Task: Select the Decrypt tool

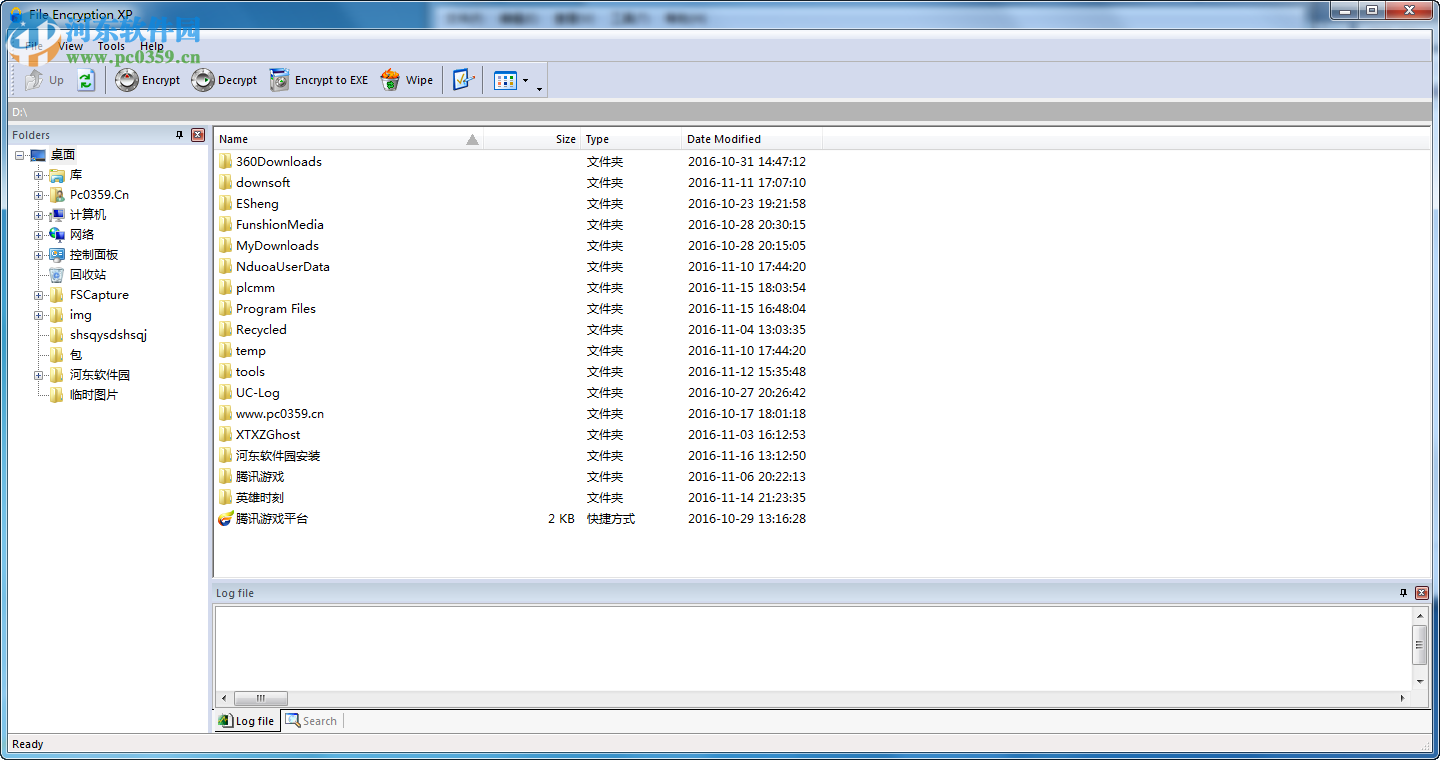Action: [x=224, y=80]
